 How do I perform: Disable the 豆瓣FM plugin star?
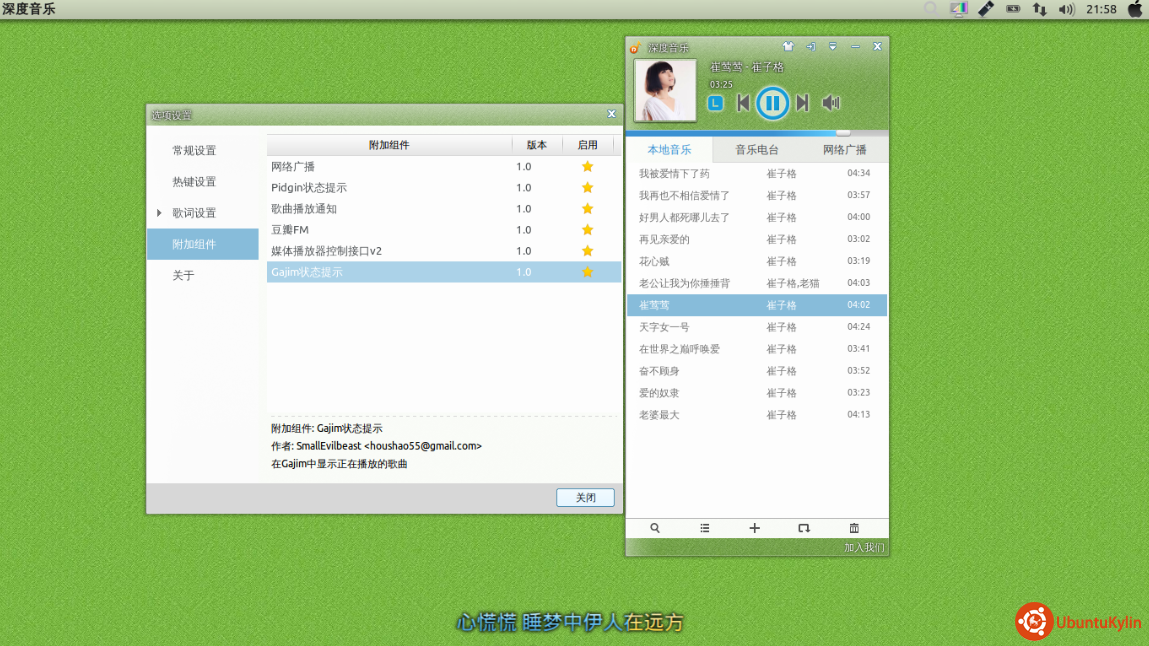pos(588,230)
